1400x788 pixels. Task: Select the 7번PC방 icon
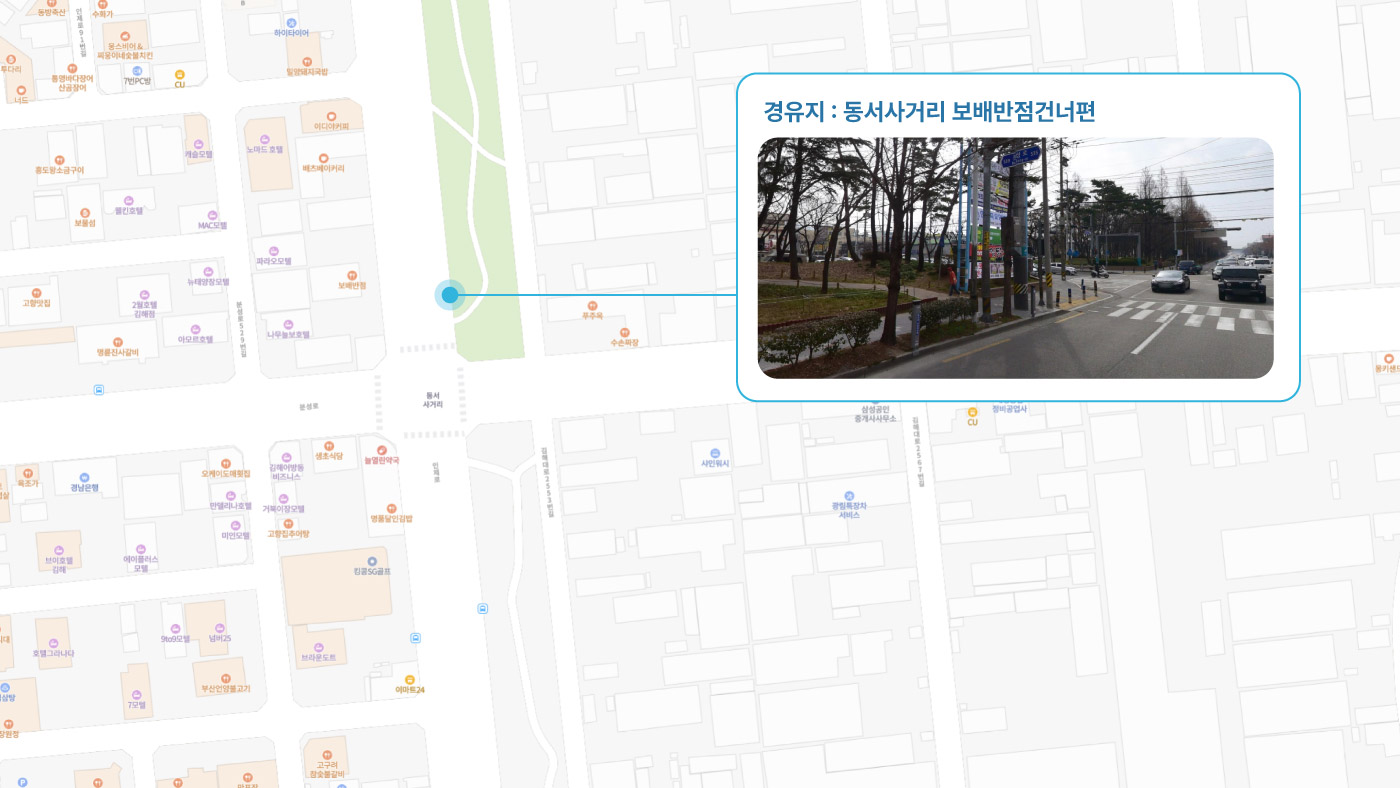[x=137, y=70]
